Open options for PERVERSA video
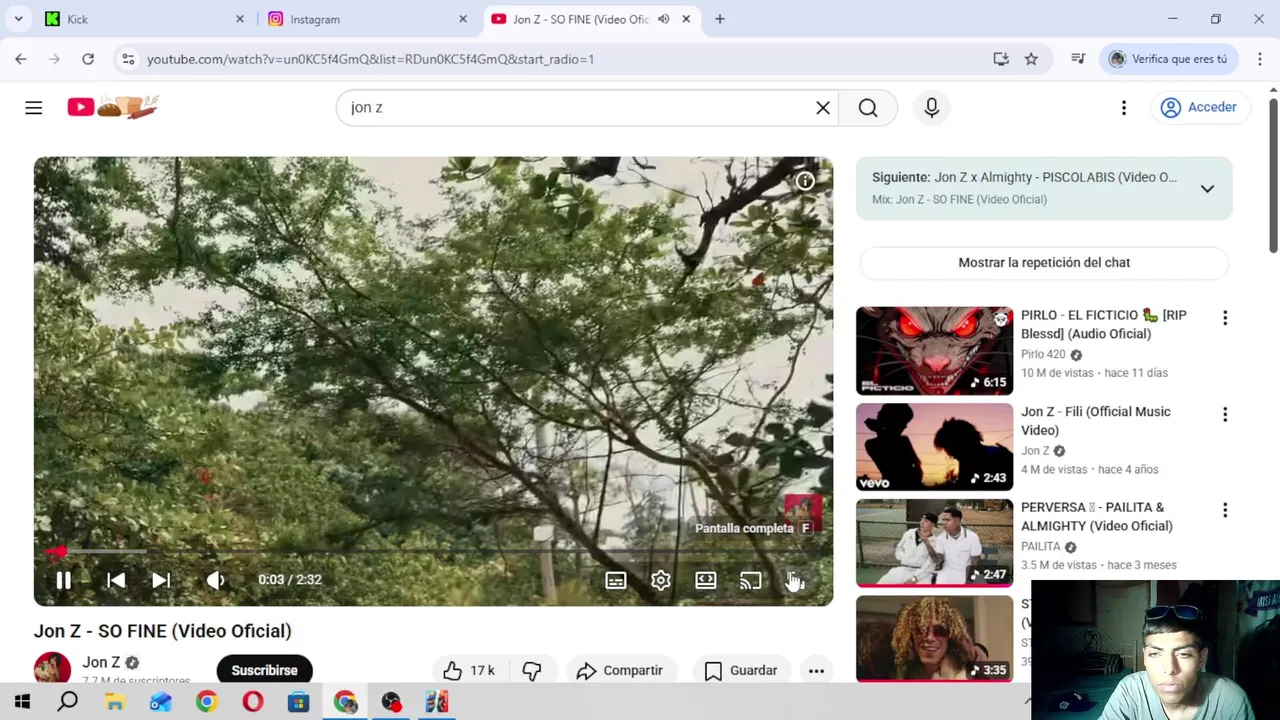1280x720 pixels. tap(1225, 510)
